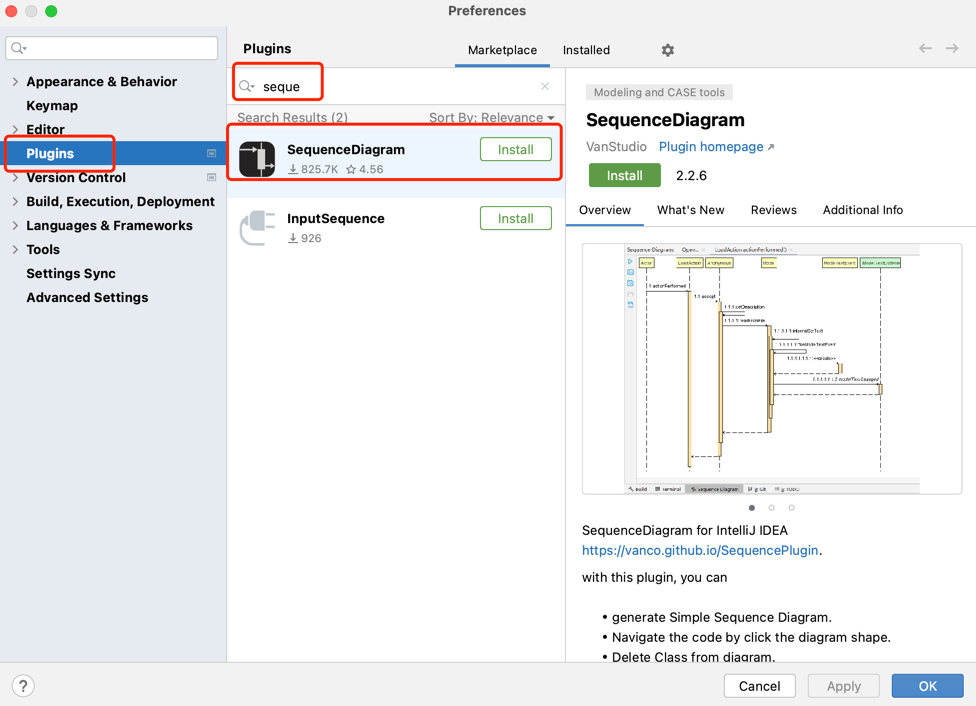The height and width of the screenshot is (706, 976).
Task: Open the Overview tab
Action: point(605,210)
